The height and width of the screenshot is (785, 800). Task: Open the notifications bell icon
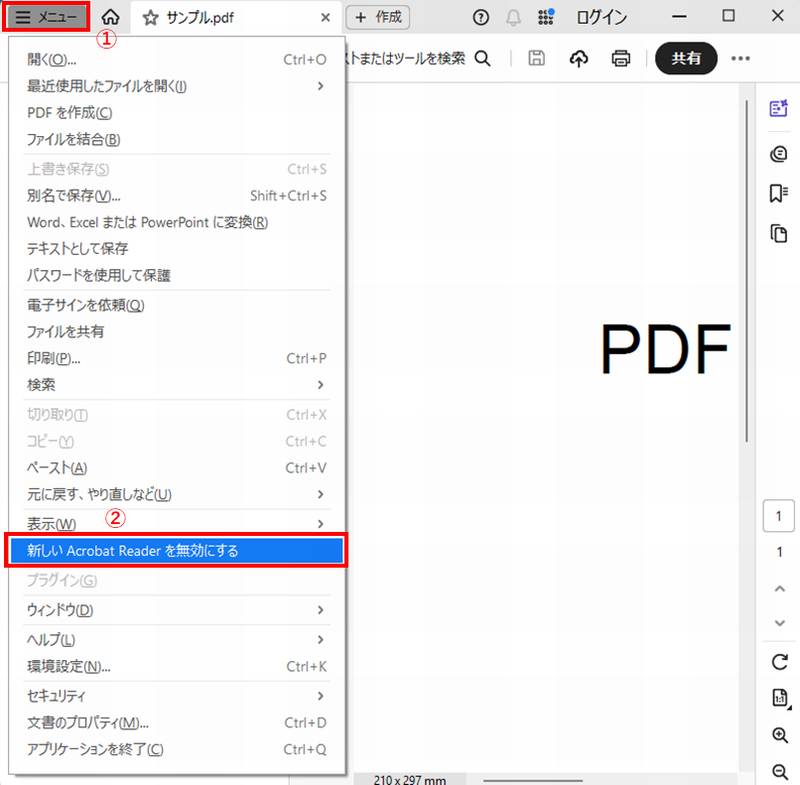click(x=513, y=18)
